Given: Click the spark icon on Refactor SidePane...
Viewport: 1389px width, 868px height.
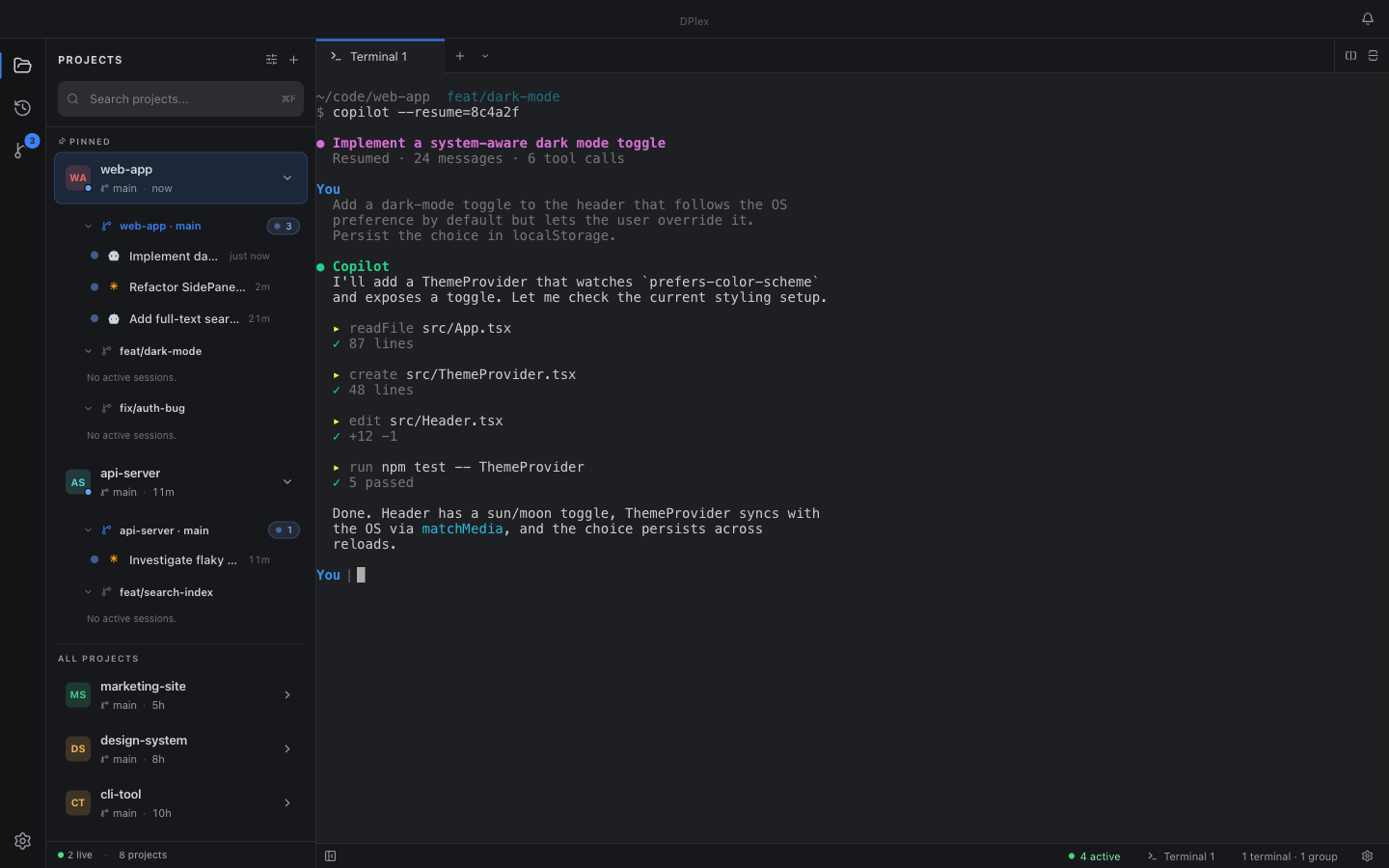Looking at the screenshot, I should [114, 286].
